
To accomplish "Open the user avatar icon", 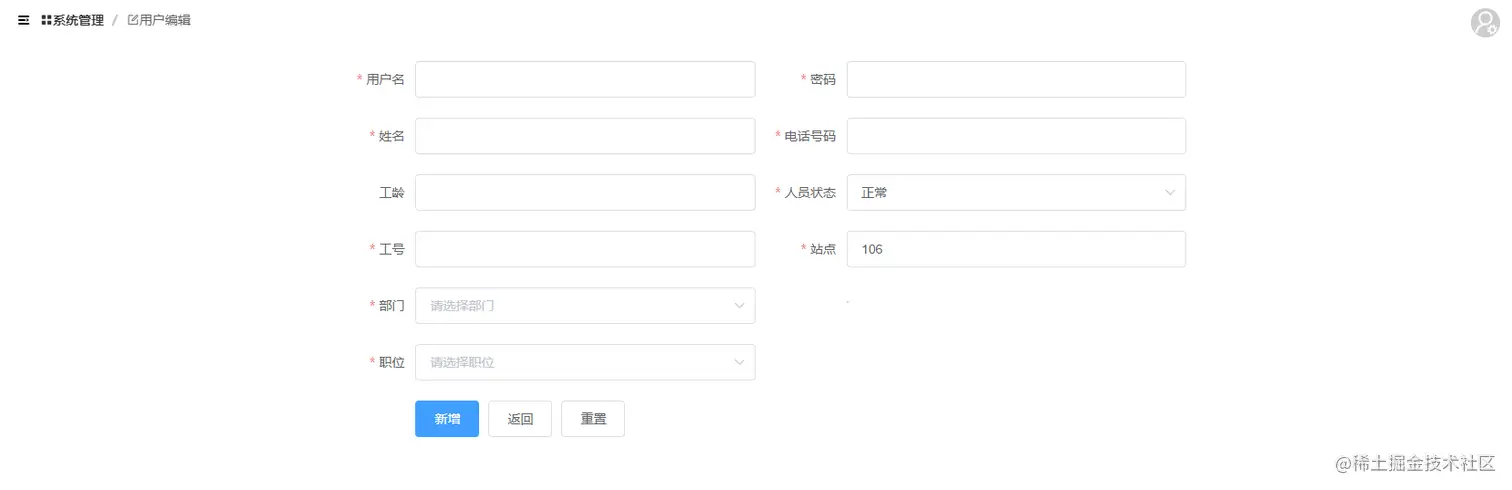I will pyautogui.click(x=1485, y=22).
